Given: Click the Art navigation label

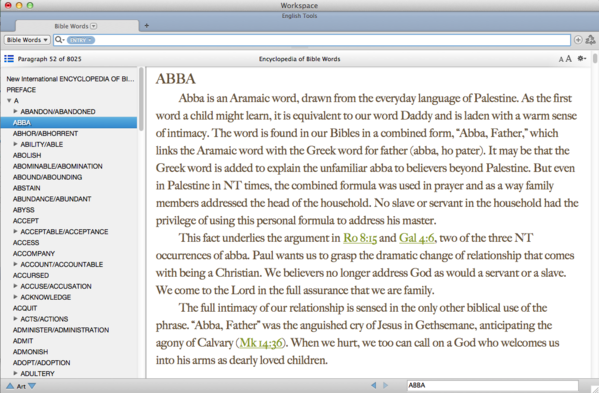Looking at the screenshot, I should [21, 386].
